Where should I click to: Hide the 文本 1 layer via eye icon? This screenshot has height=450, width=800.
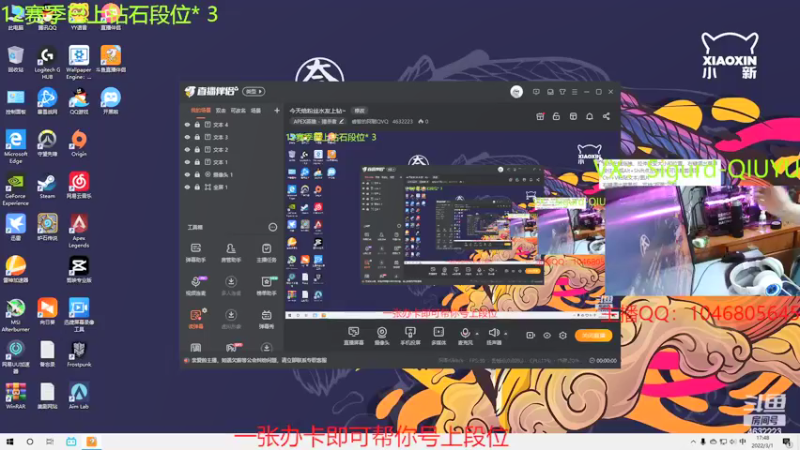[x=187, y=162]
